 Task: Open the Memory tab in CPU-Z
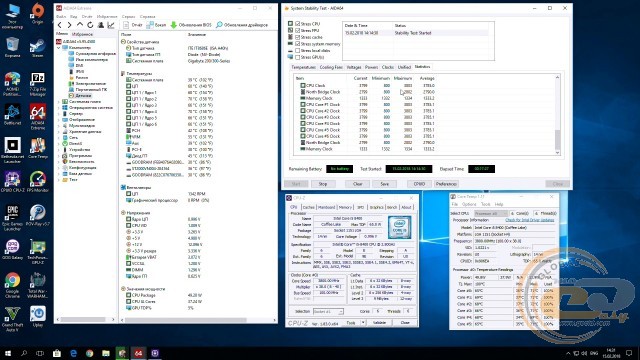345,207
